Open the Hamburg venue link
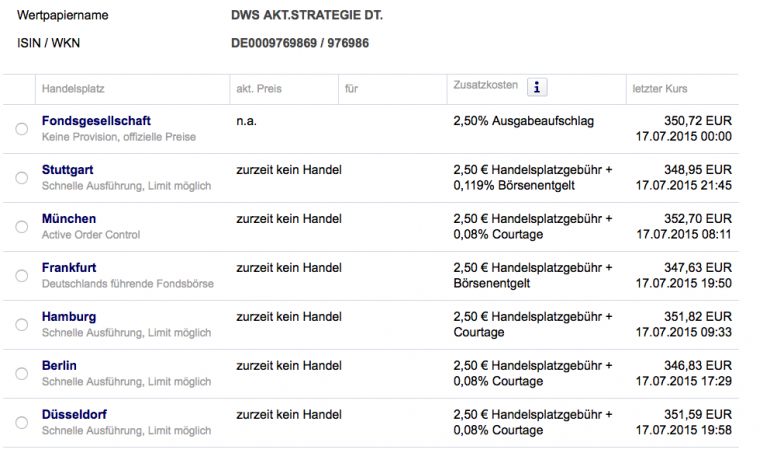Image resolution: width=770 pixels, height=453 pixels. 69,317
